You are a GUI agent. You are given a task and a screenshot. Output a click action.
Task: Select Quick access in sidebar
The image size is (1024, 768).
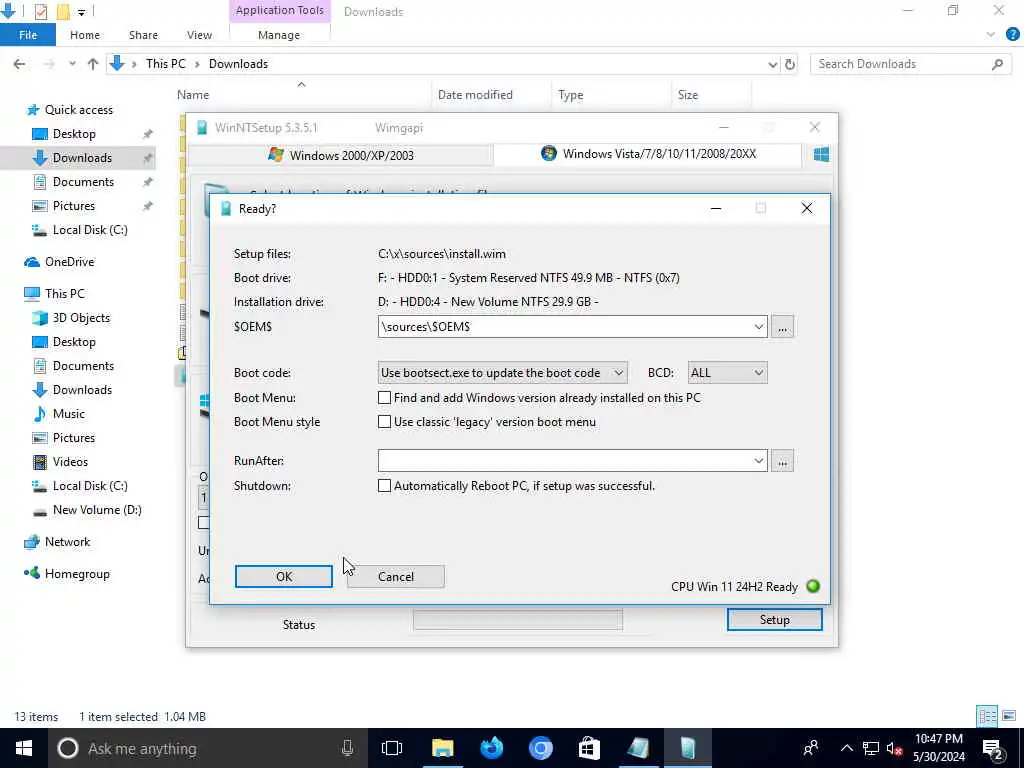coord(78,110)
